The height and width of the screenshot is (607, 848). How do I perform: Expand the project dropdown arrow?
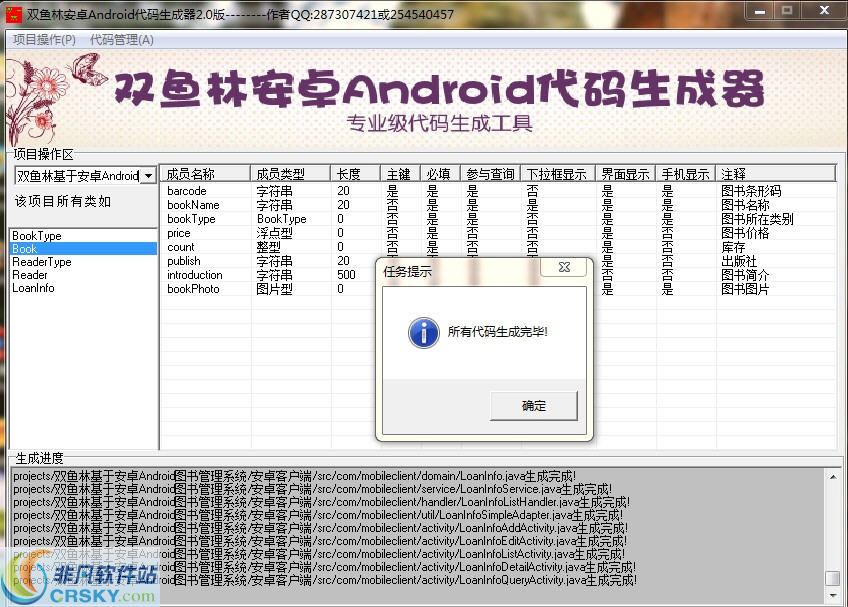pos(148,176)
